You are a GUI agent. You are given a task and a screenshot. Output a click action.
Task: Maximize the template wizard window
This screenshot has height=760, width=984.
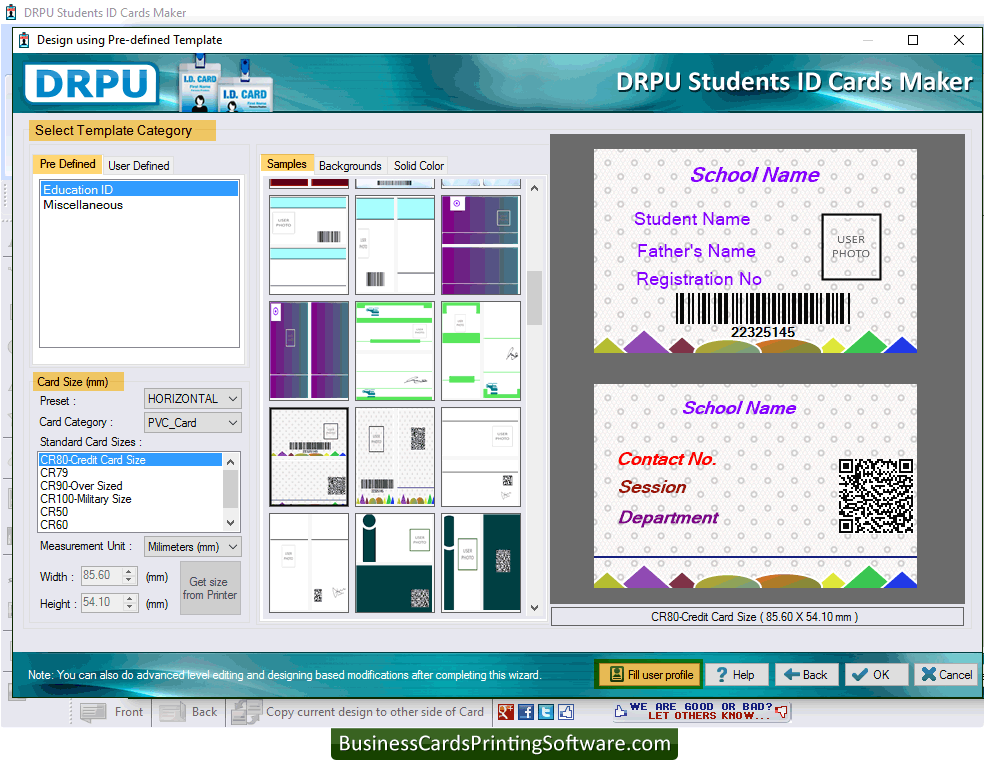913,40
